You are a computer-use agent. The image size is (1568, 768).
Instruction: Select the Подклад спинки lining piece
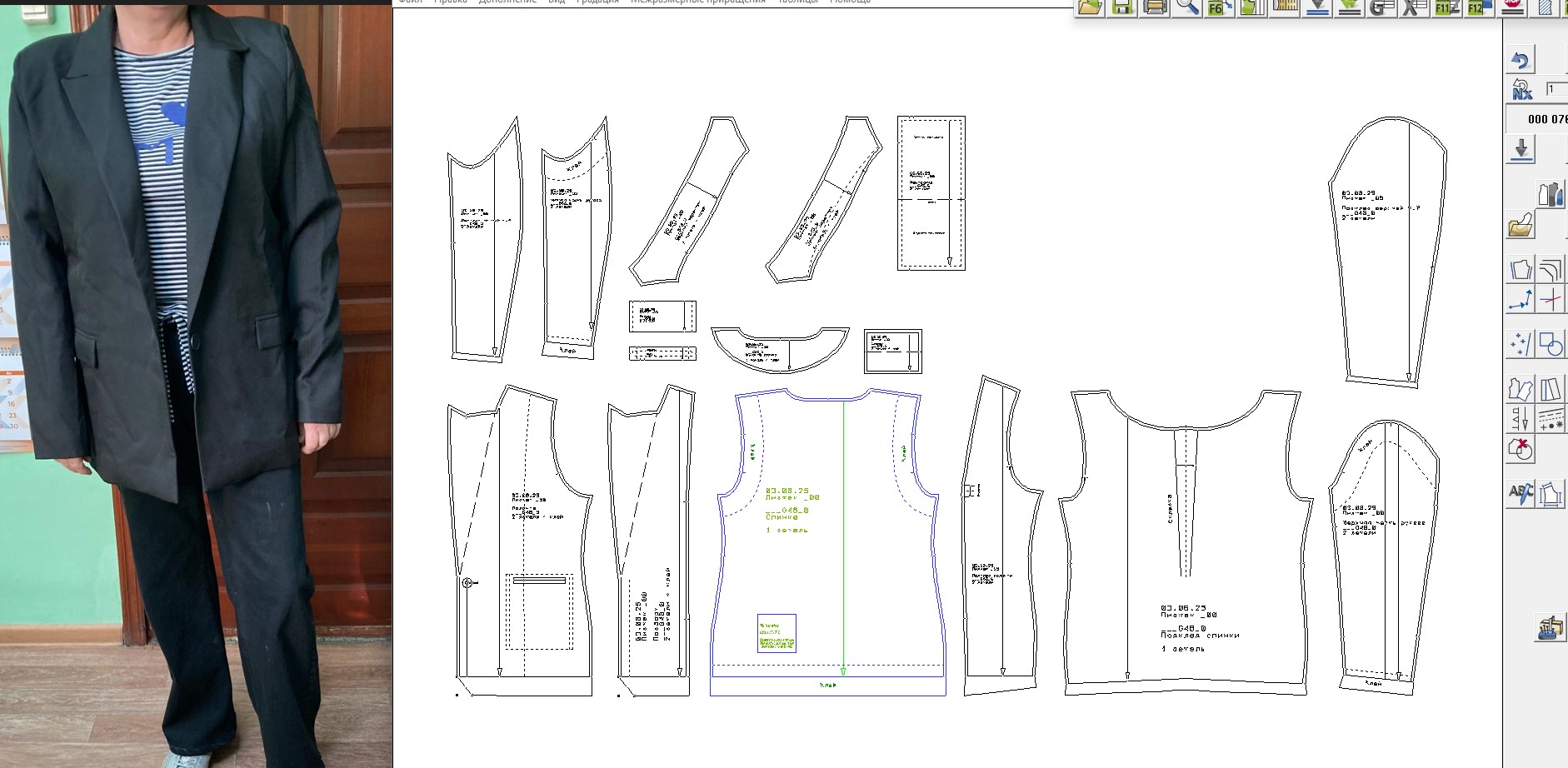[1185, 541]
